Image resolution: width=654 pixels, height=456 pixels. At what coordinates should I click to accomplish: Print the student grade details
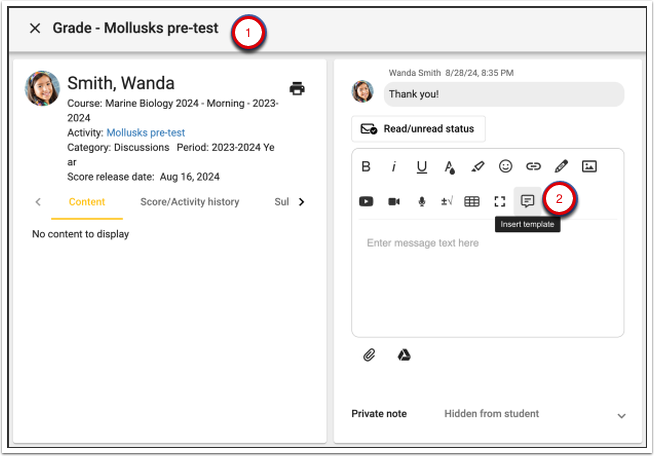click(x=297, y=88)
